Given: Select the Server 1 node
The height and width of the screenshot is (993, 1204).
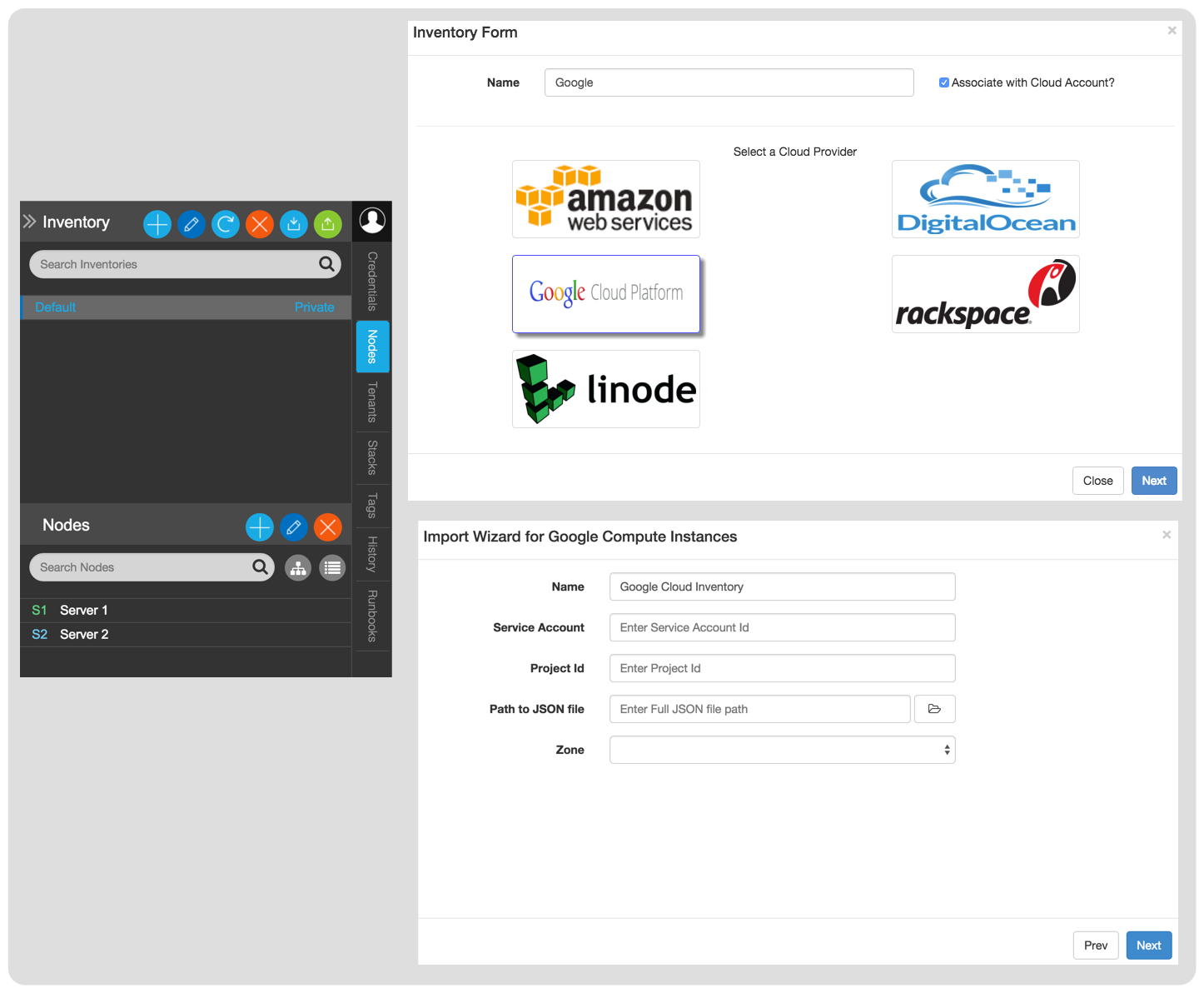Looking at the screenshot, I should pos(186,611).
